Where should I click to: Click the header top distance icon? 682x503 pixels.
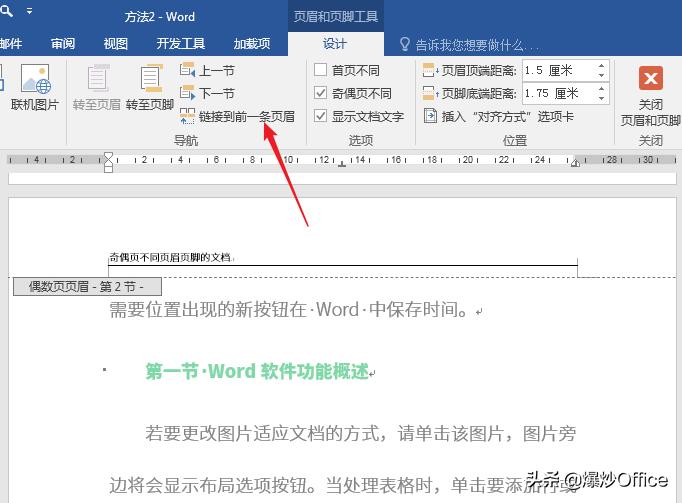pyautogui.click(x=430, y=70)
